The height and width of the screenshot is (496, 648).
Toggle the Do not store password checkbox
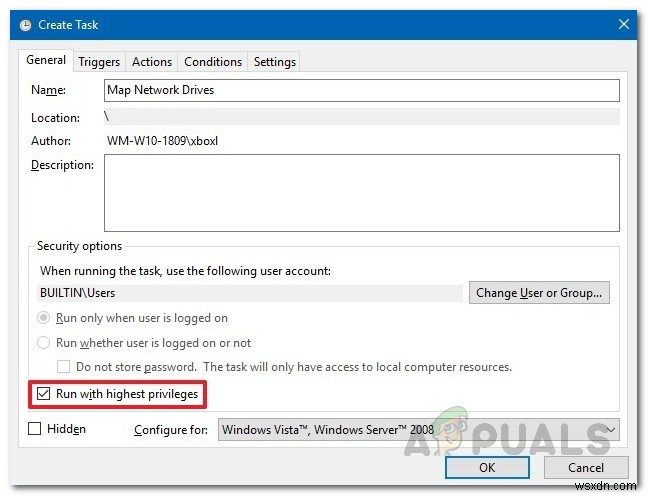click(63, 367)
